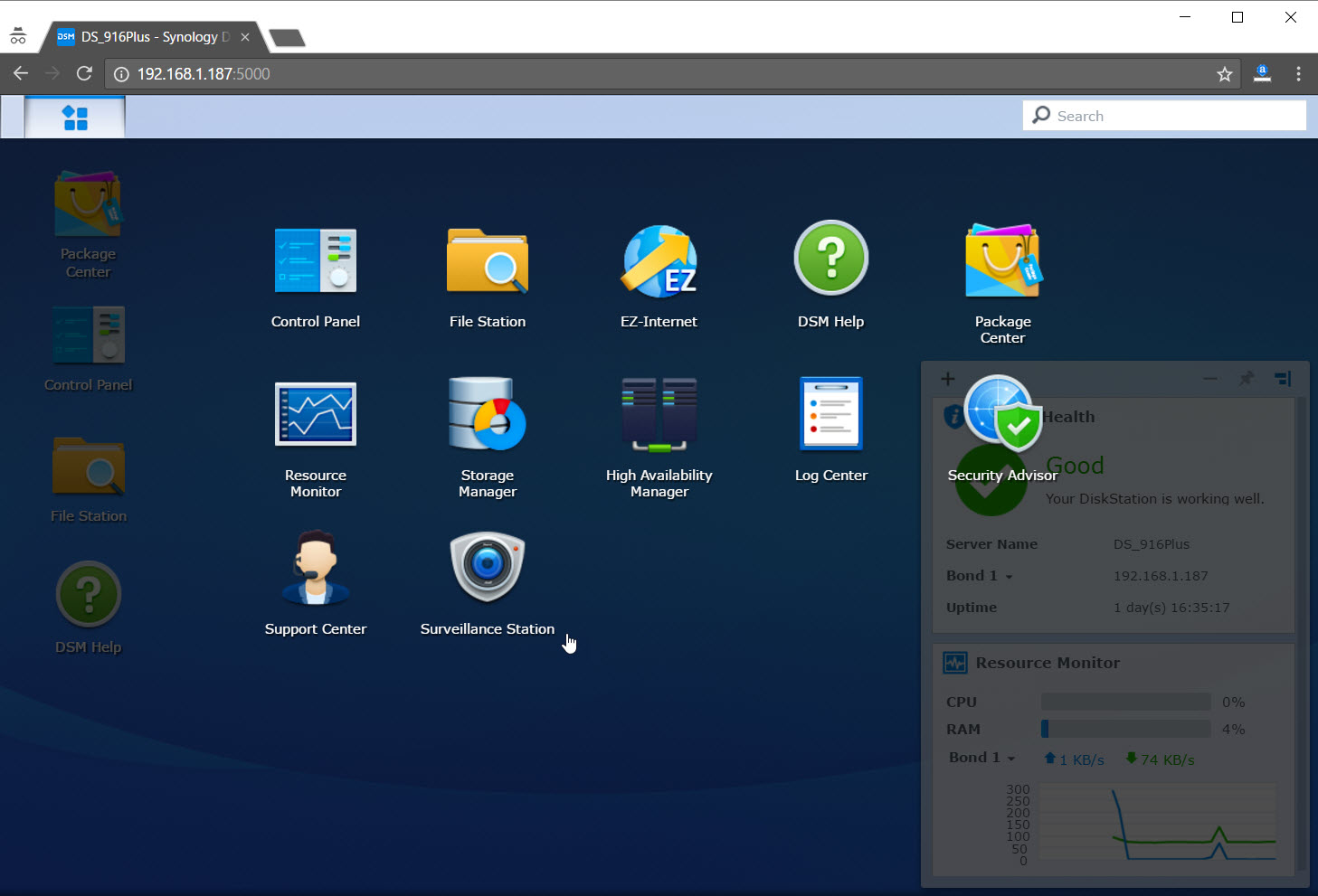
Task: Launch Resource Monitor app
Action: 316,438
